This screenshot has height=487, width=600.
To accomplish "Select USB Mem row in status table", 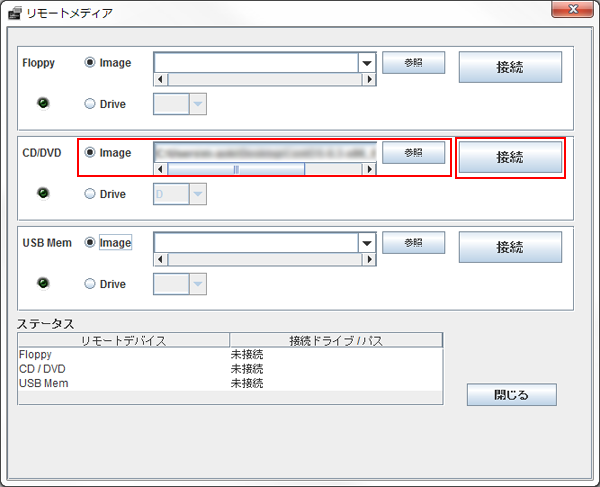I will coord(230,383).
